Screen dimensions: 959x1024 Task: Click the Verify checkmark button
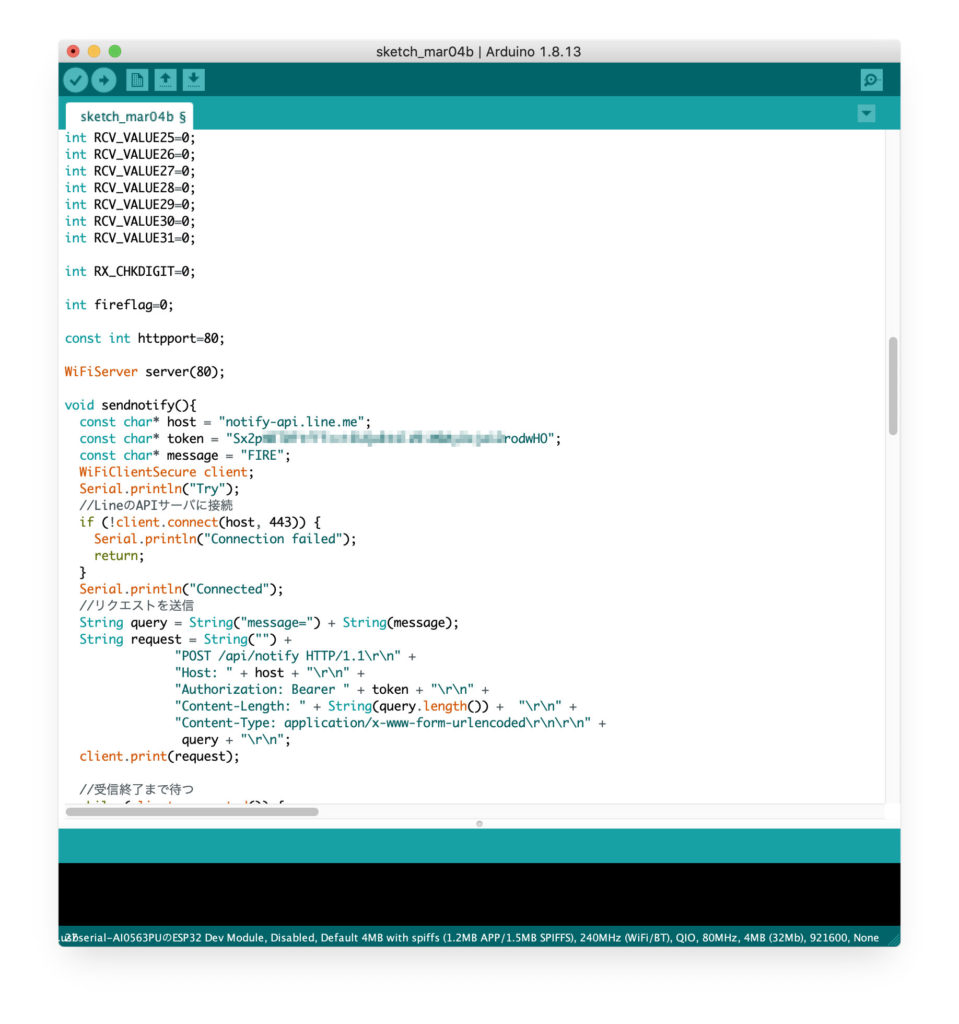(76, 81)
